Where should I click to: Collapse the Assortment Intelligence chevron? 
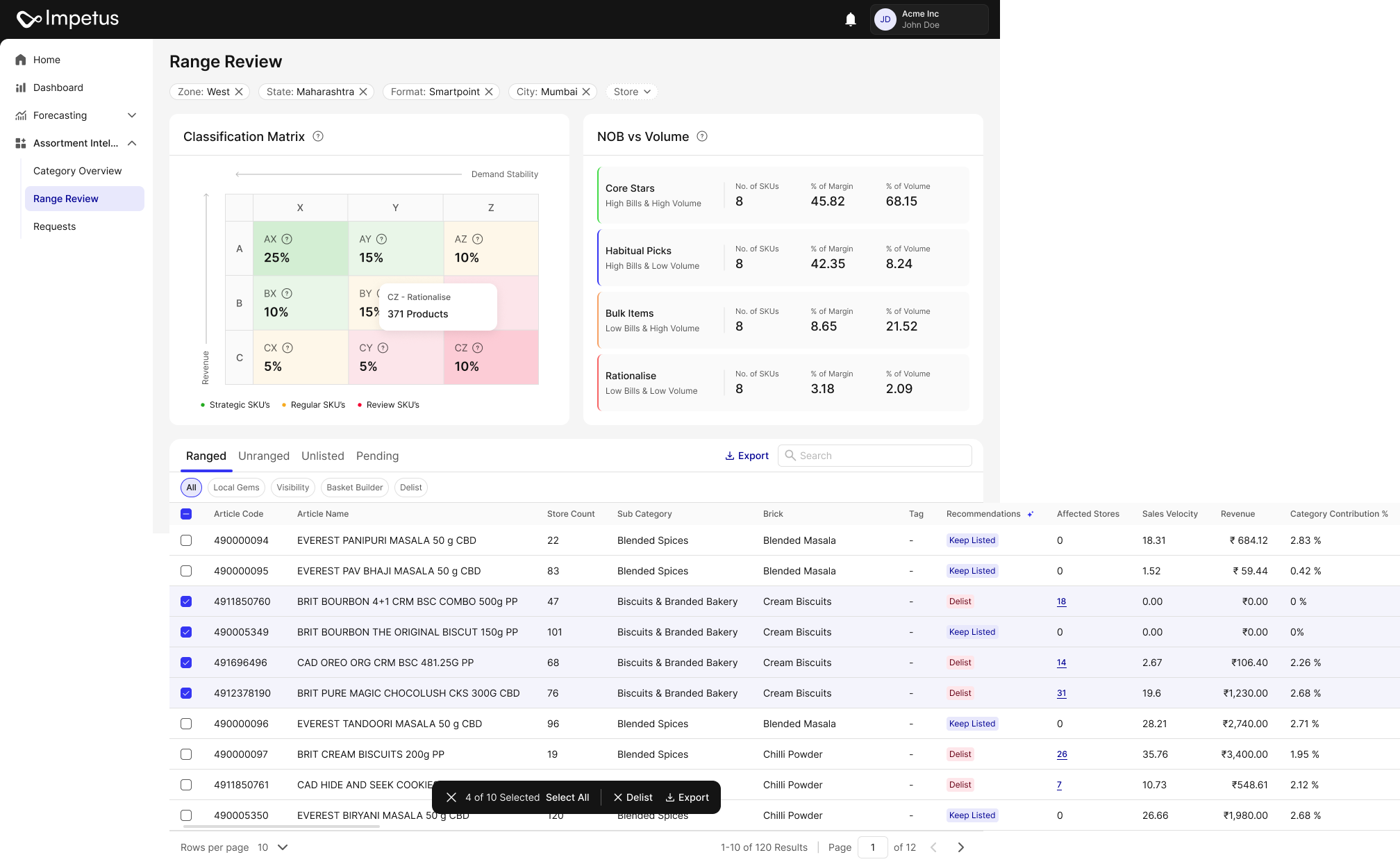coord(132,143)
